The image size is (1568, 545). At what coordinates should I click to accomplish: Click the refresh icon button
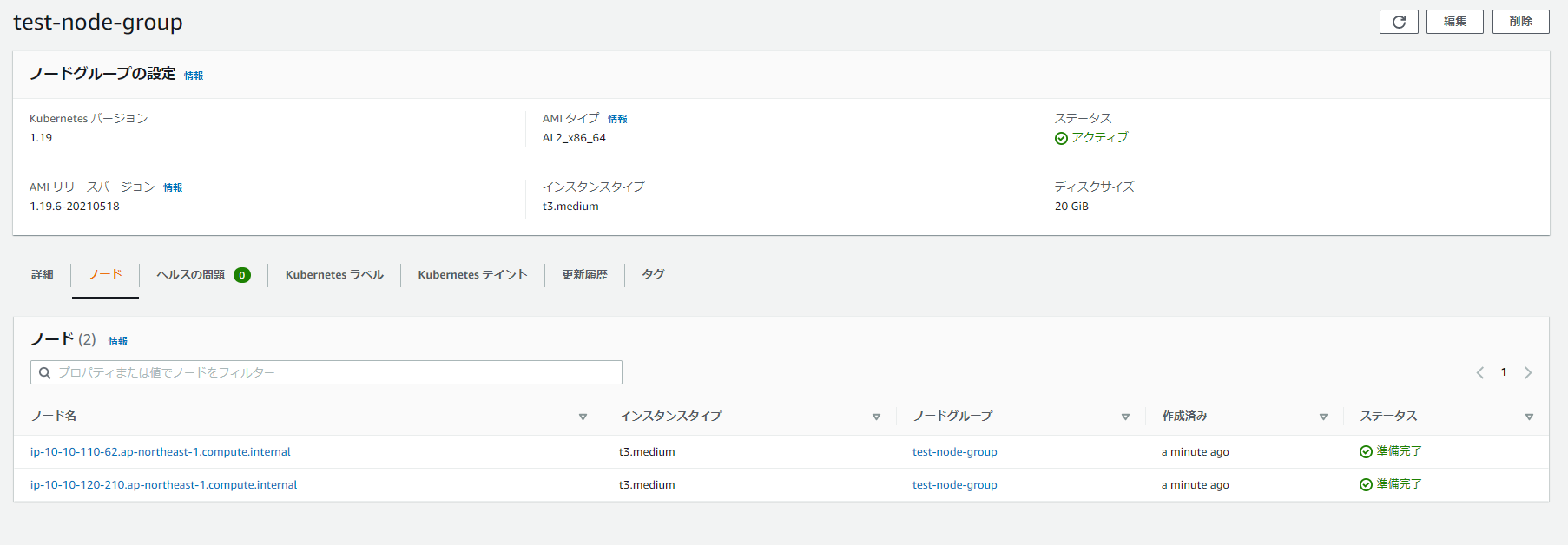pyautogui.click(x=1398, y=22)
